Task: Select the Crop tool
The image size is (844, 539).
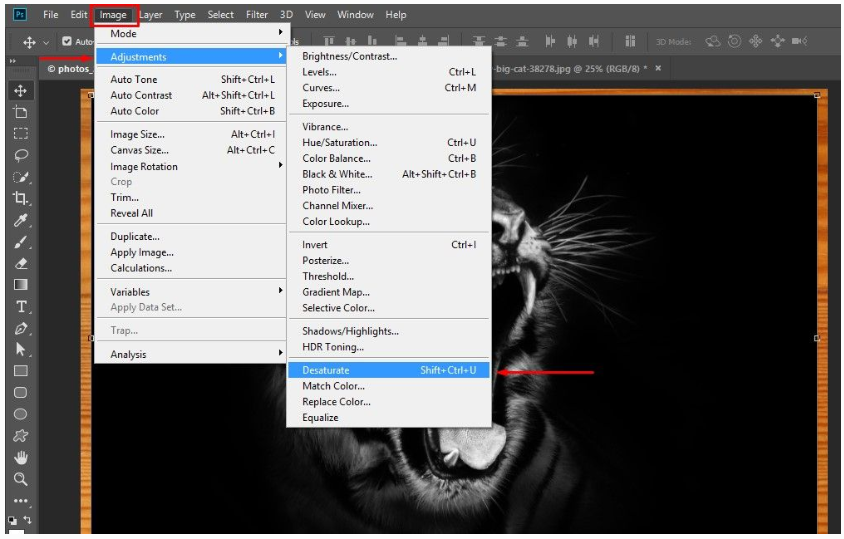Action: tap(20, 198)
